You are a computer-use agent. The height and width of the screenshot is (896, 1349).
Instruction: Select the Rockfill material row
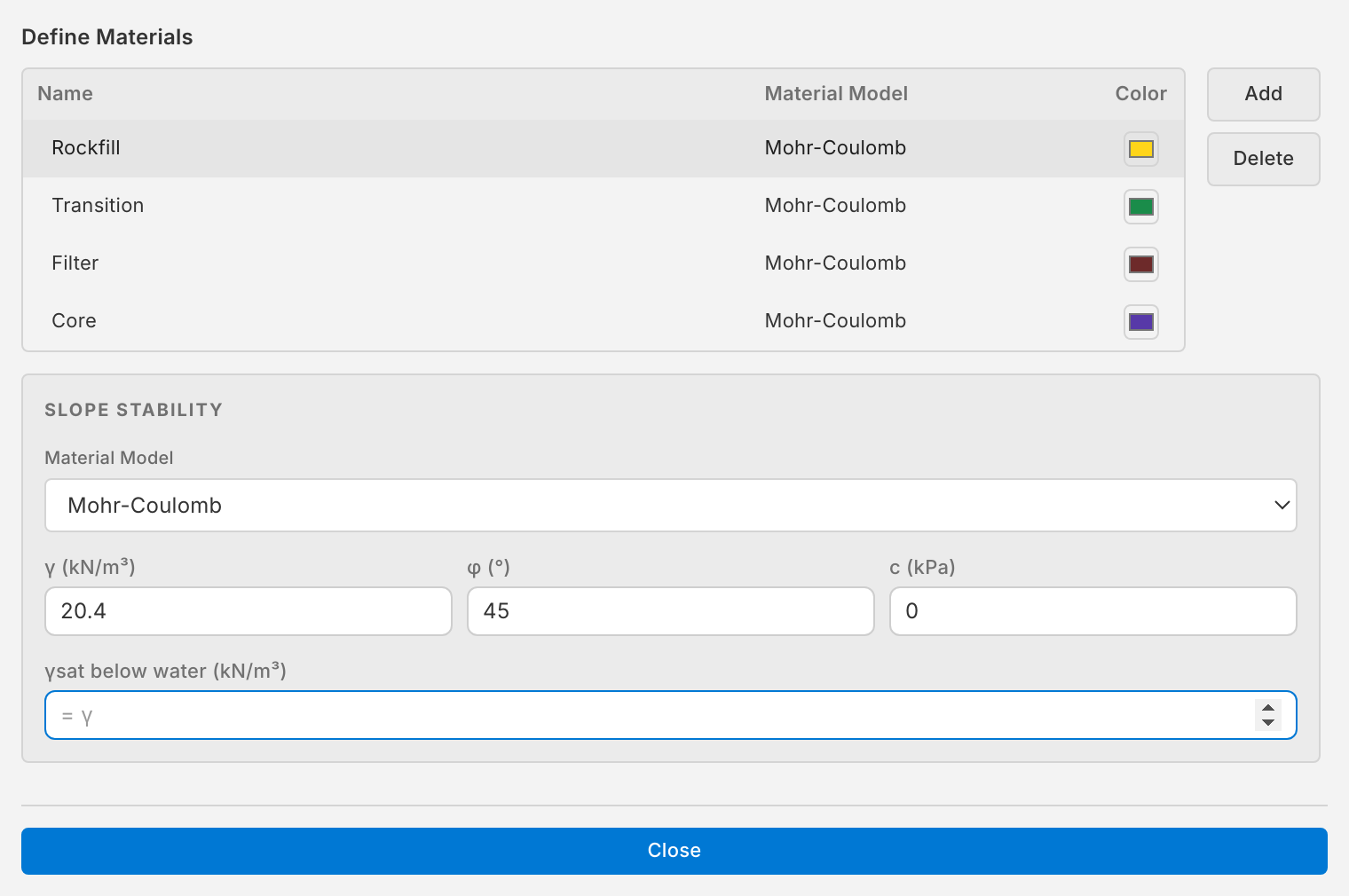click(603, 148)
